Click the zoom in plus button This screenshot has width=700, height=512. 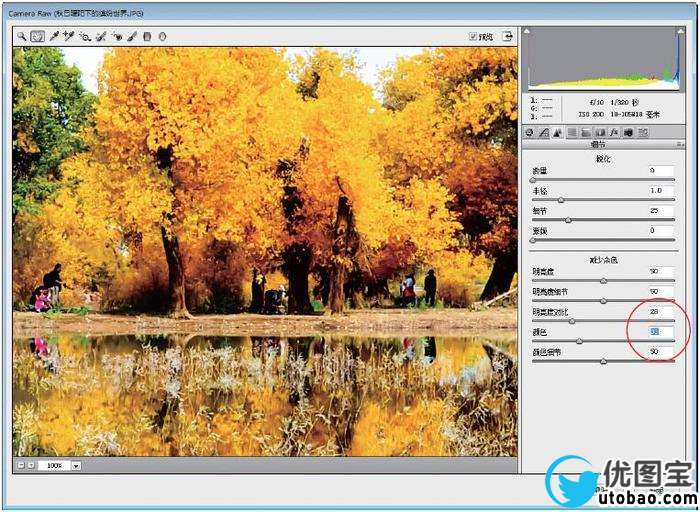pyautogui.click(x=30, y=465)
